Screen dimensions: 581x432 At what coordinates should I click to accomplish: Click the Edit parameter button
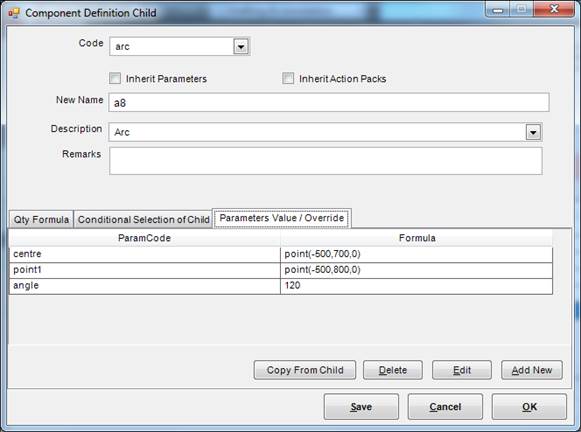tap(462, 370)
